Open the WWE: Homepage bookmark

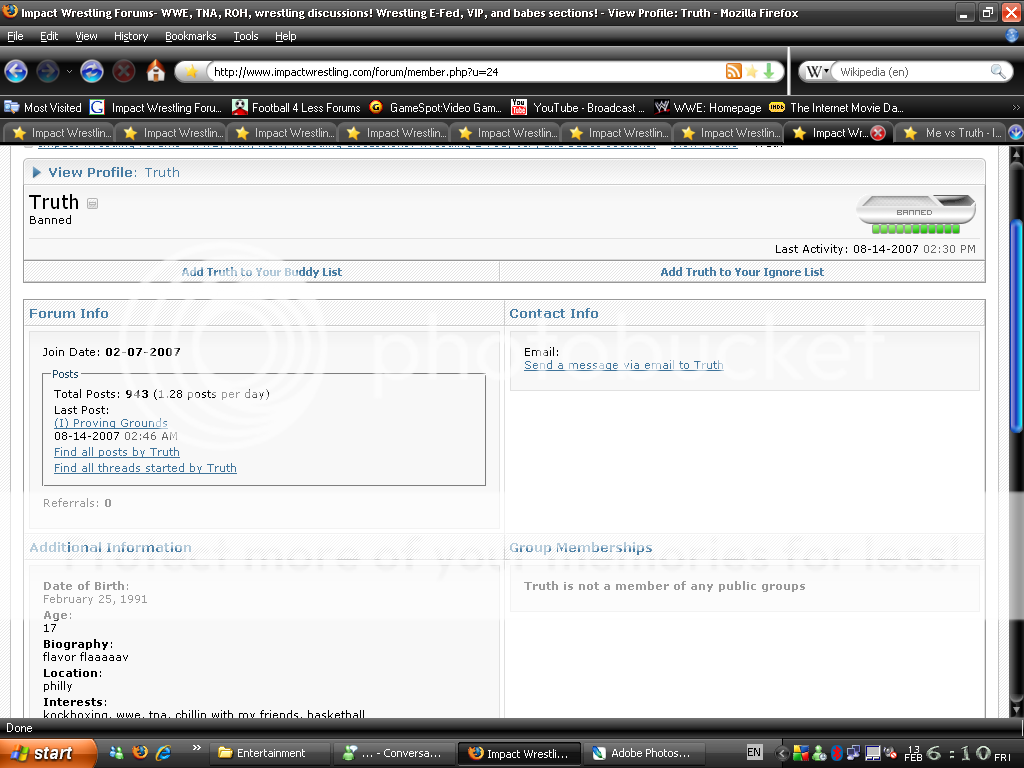[x=708, y=108]
